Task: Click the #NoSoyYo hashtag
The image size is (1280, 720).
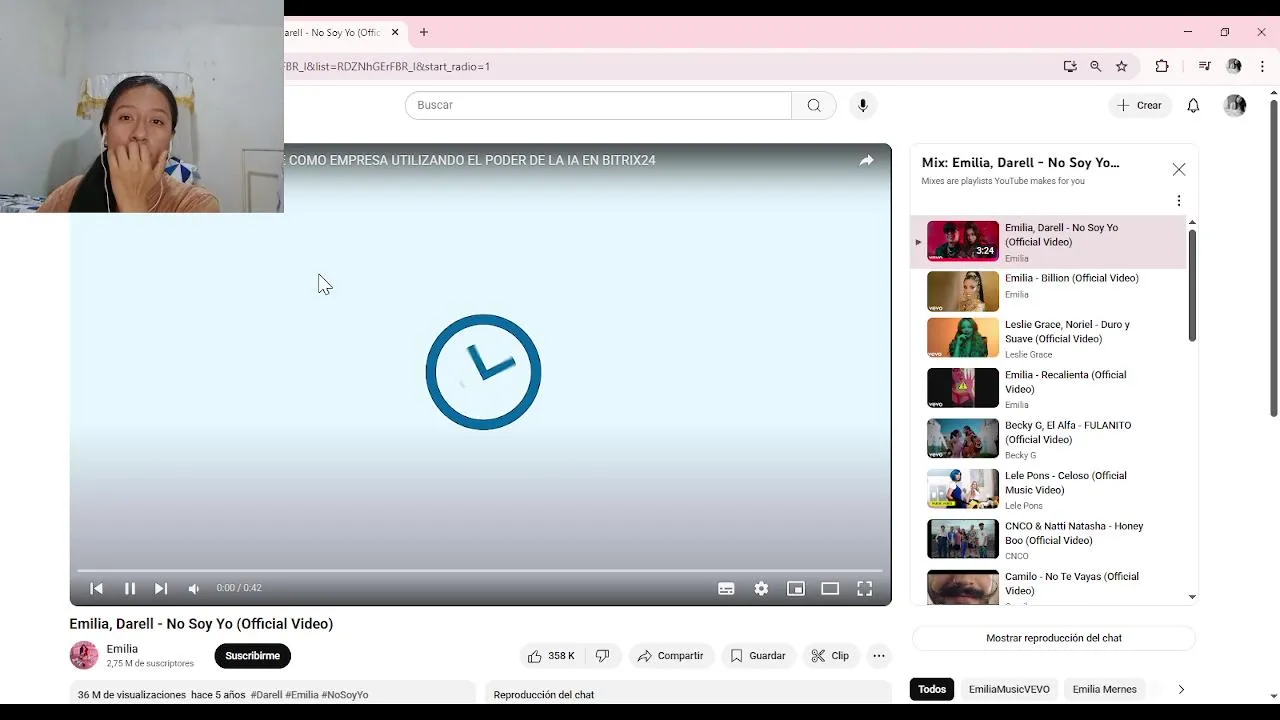Action: click(x=345, y=695)
